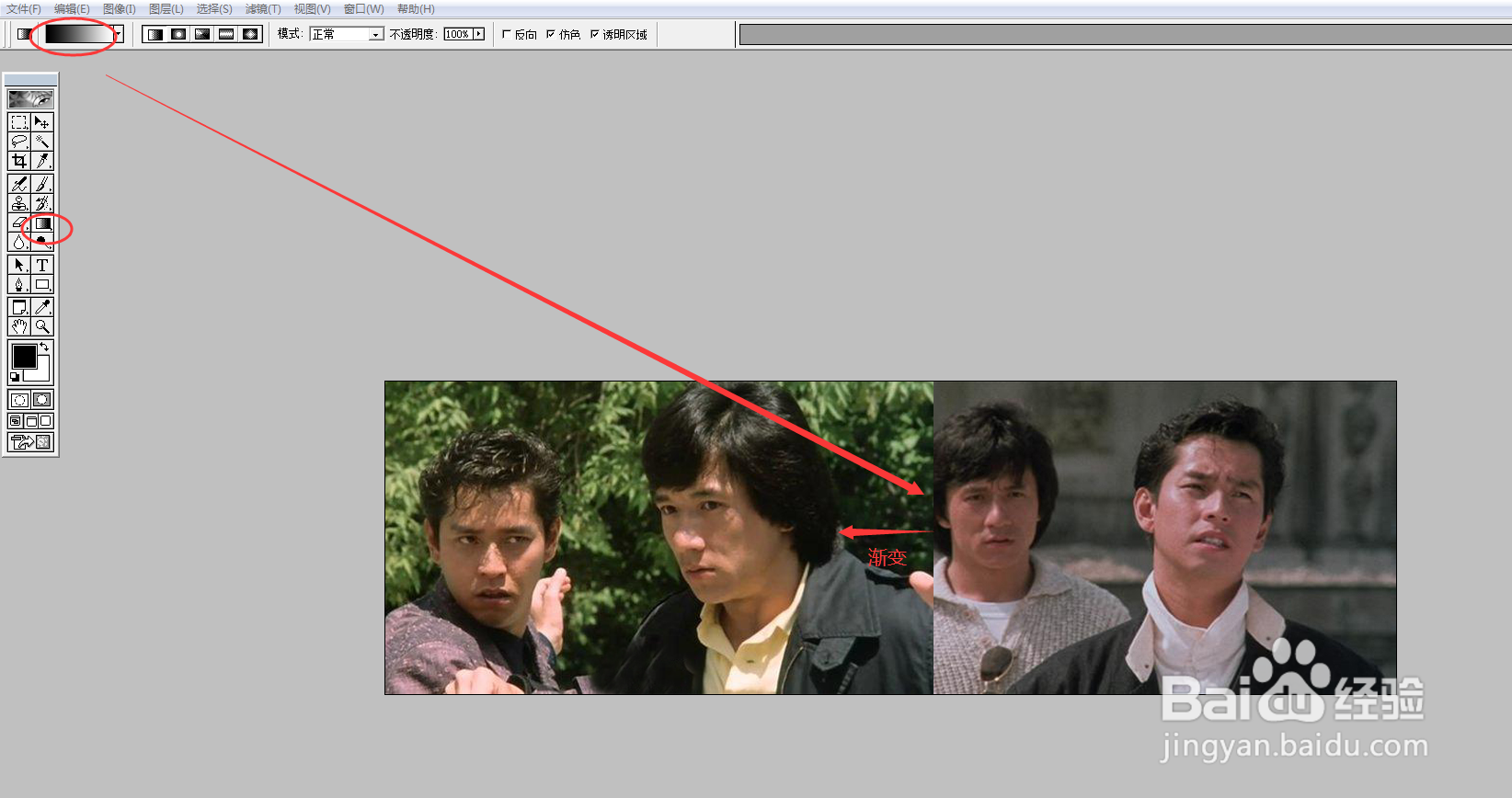Viewport: 1512px width, 798px height.
Task: Toggle the 透明区域 transparency checkbox
Action: click(x=594, y=34)
